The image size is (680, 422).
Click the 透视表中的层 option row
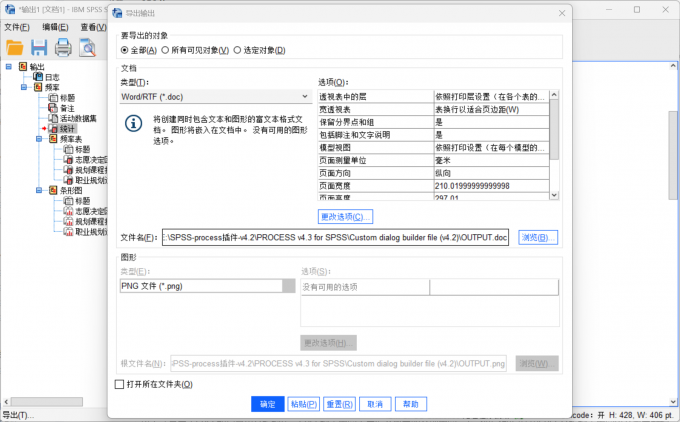(434, 97)
